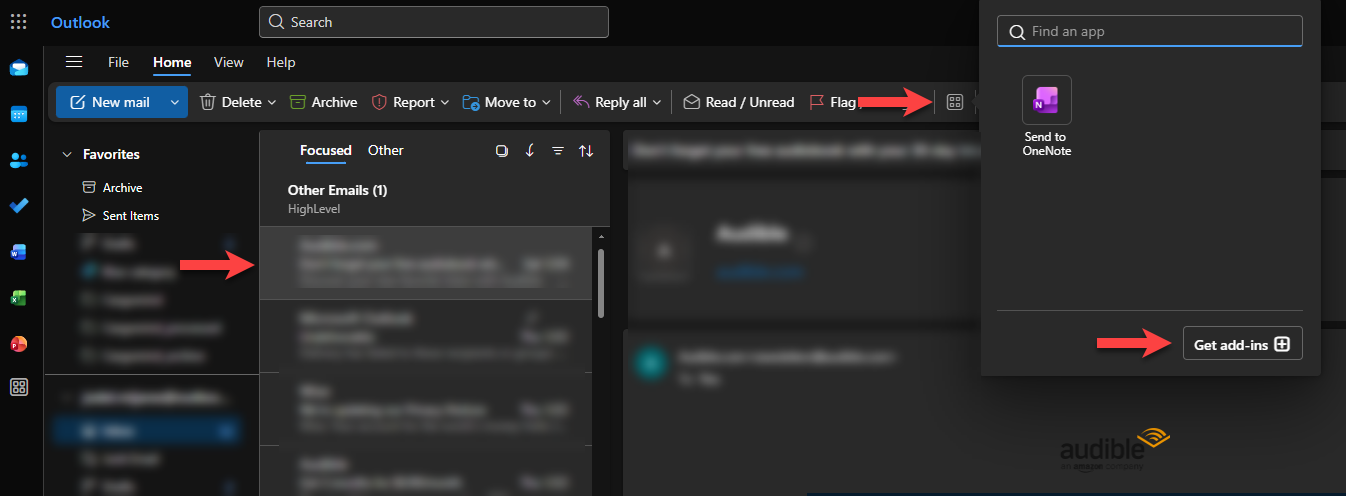Viewport: 1346px width, 496px height.
Task: Open the Help tab
Action: click(281, 62)
